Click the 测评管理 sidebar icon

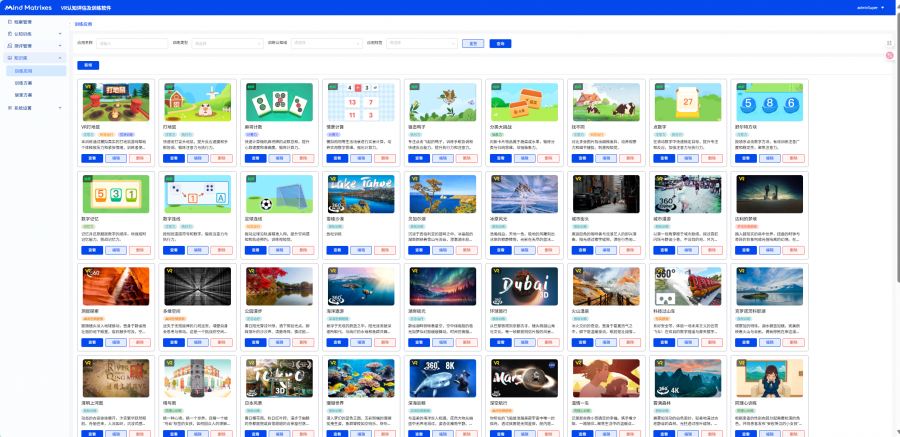[x=7, y=46]
